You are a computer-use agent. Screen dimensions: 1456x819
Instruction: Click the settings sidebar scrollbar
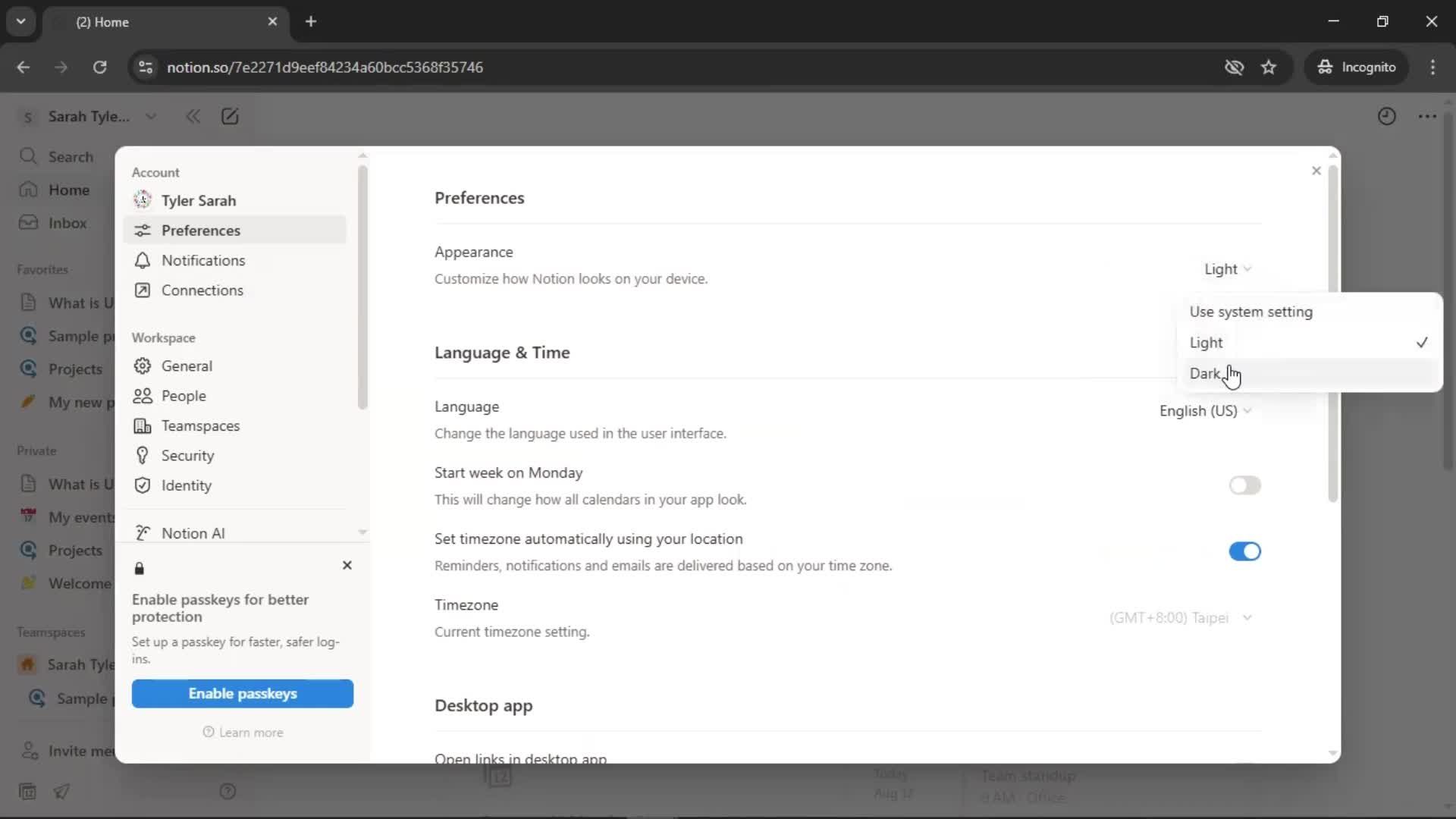pos(362,288)
